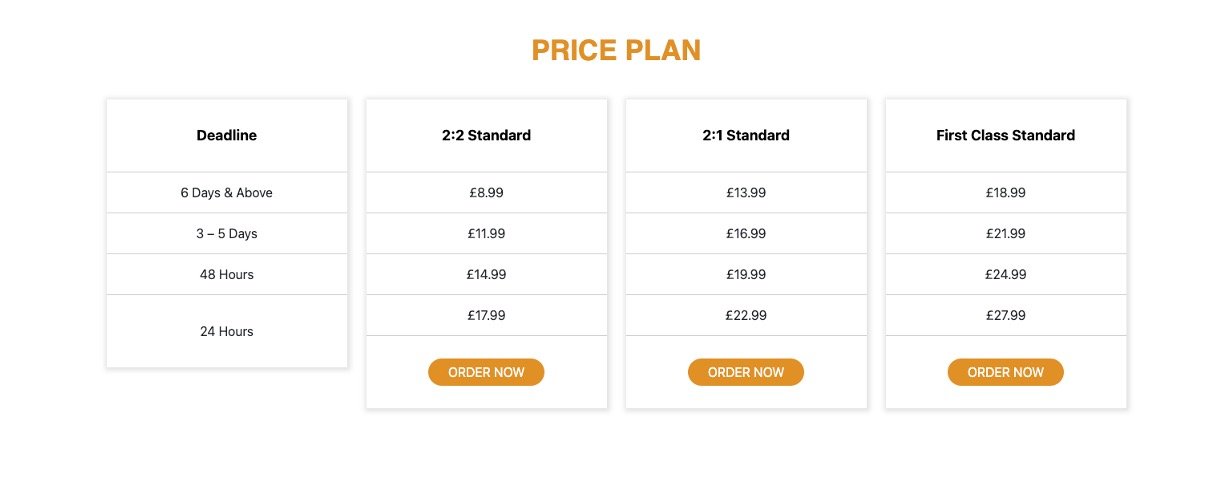Click the PRICE PLAN heading
This screenshot has height=478, width=1226.
coord(615,50)
